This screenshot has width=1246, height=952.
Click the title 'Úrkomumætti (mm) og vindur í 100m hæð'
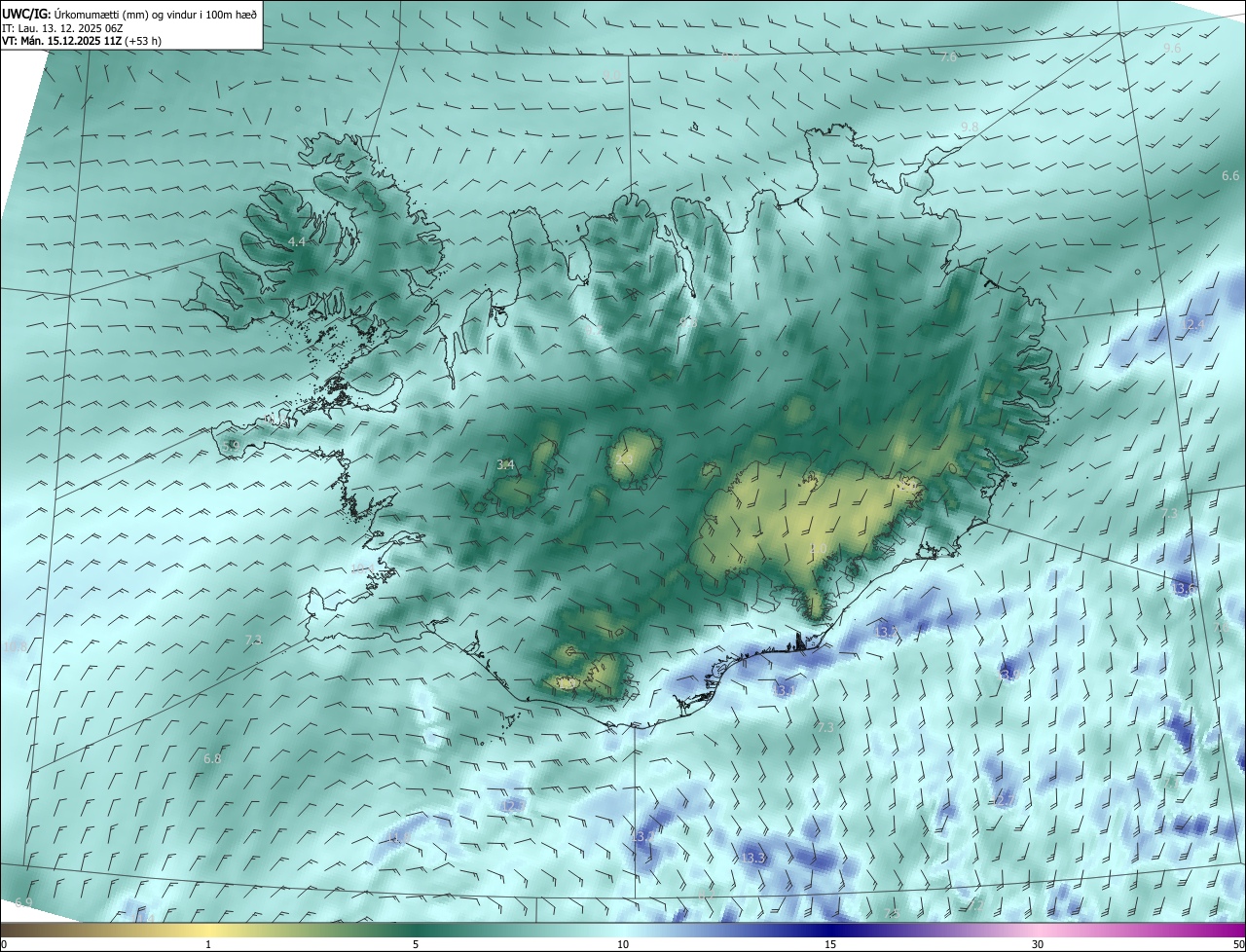pos(156,14)
